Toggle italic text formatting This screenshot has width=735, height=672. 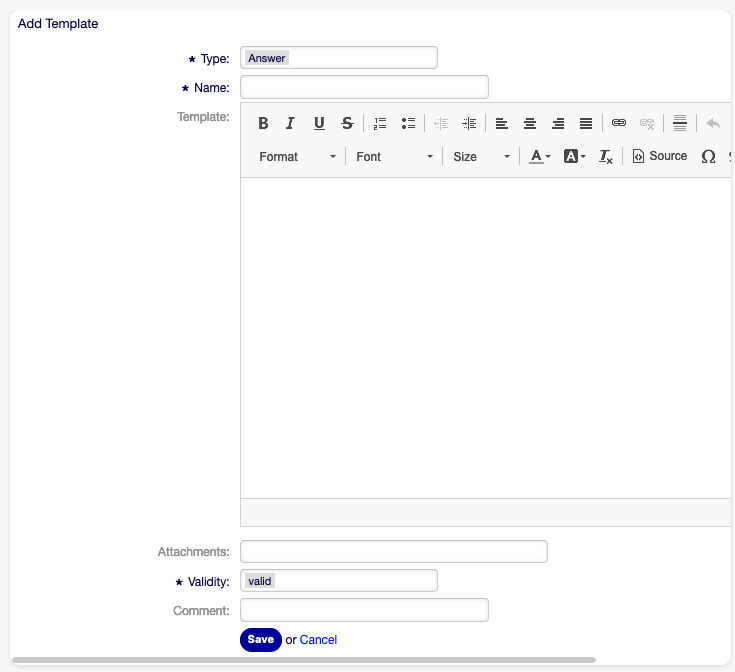[290, 123]
